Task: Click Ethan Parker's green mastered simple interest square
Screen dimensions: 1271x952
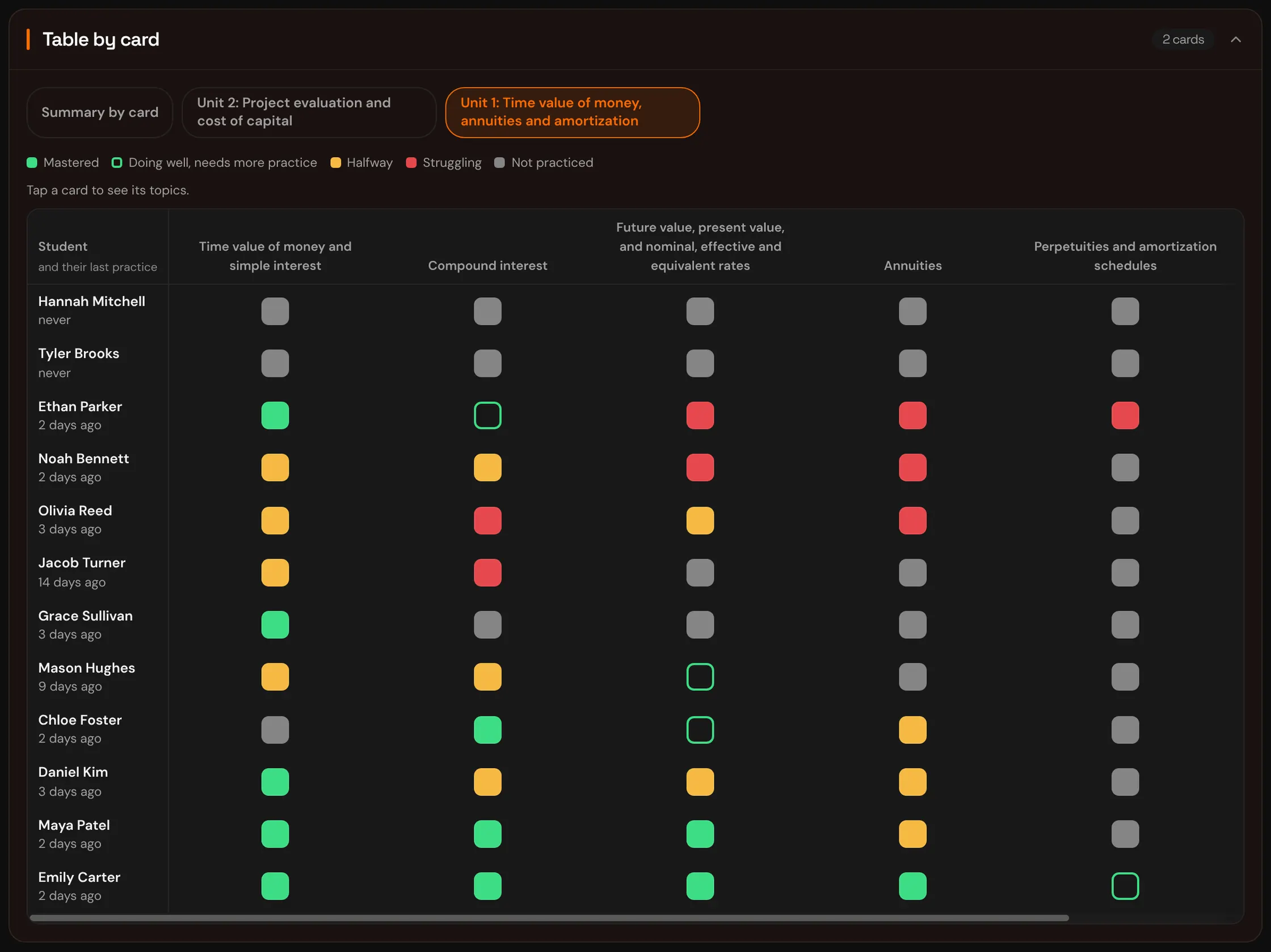Action: tap(275, 415)
